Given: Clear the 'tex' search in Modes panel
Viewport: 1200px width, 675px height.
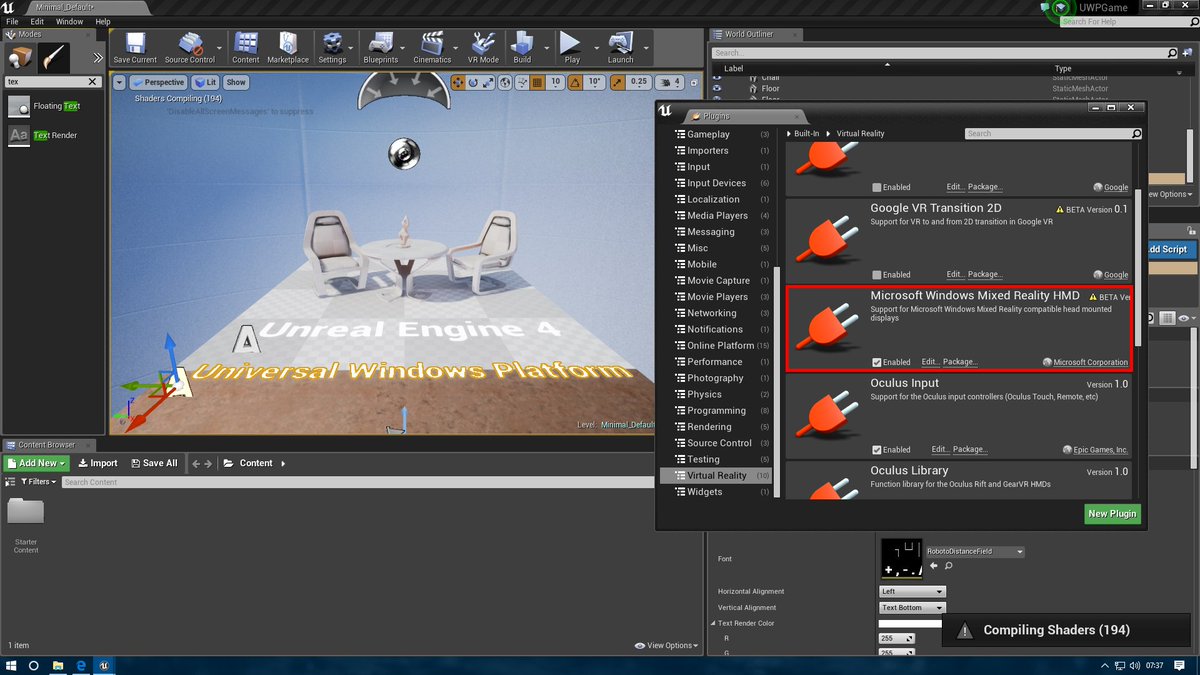Looking at the screenshot, I should (x=93, y=82).
